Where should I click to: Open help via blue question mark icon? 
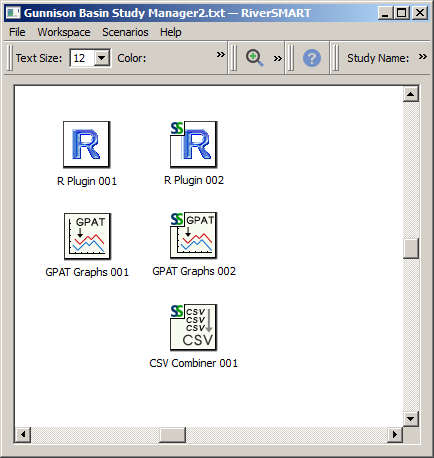coord(312,58)
